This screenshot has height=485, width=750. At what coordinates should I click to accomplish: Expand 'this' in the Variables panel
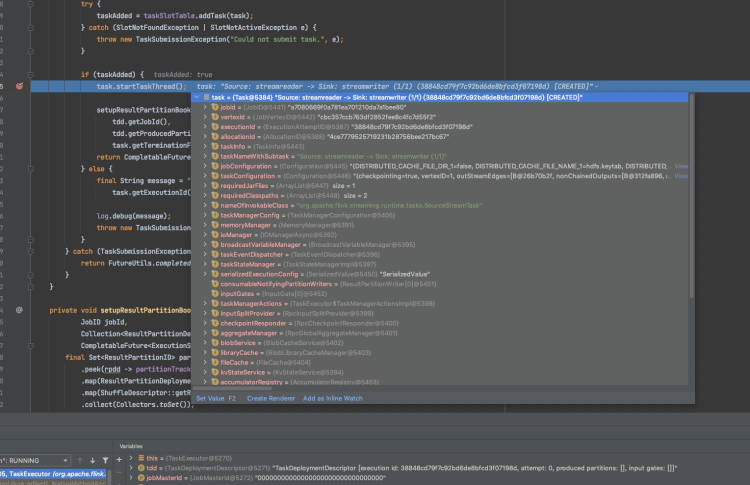coord(131,458)
